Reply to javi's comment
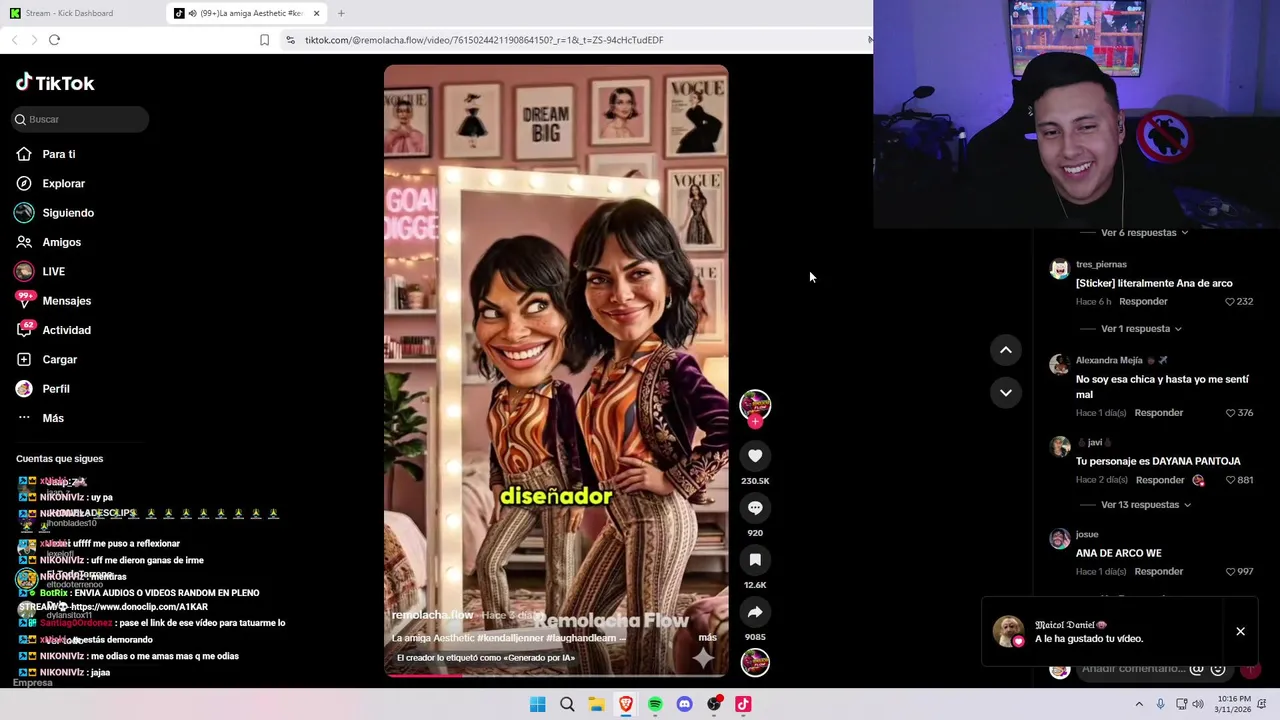This screenshot has width=1280, height=720. coord(1160,480)
